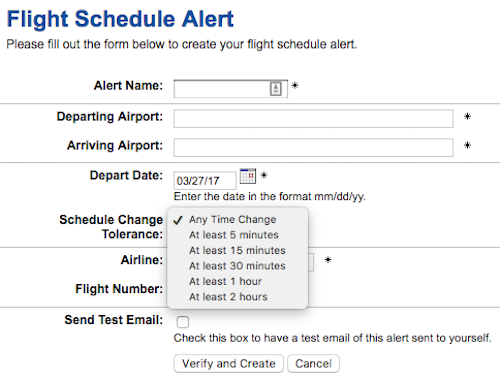Image resolution: width=500 pixels, height=381 pixels.
Task: Click required asterisk beside Departing Airport
Action: 467,116
